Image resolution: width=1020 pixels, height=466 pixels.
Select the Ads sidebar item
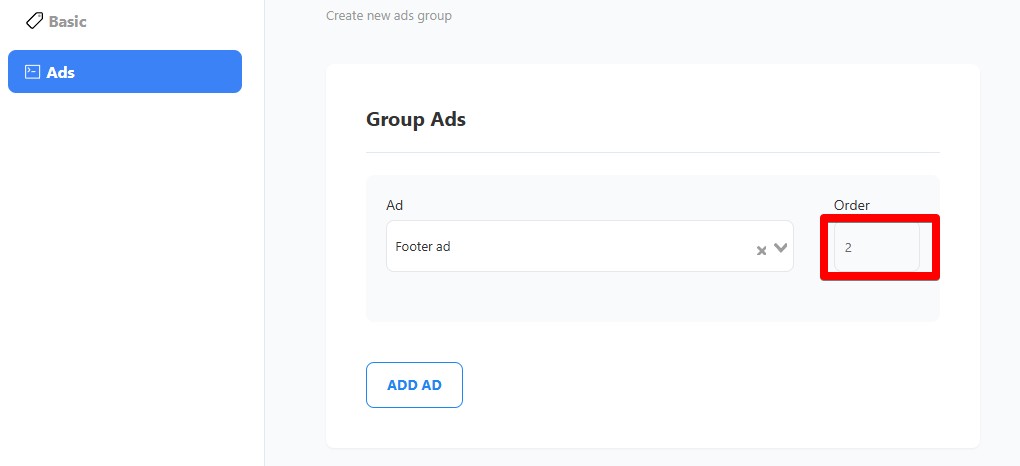(125, 72)
